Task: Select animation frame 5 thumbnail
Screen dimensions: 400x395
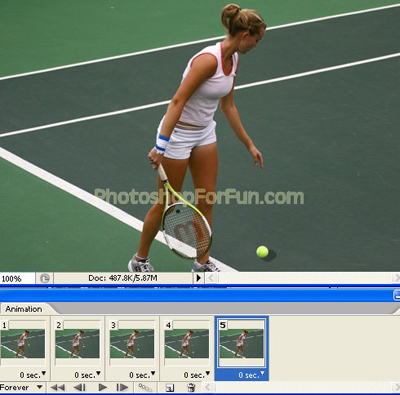Action: 241,343
